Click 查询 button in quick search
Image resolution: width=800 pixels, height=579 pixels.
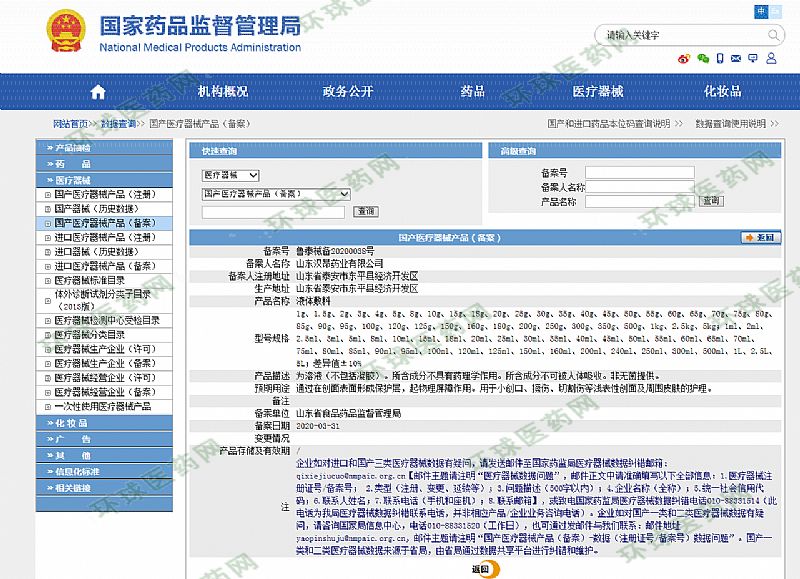365,212
